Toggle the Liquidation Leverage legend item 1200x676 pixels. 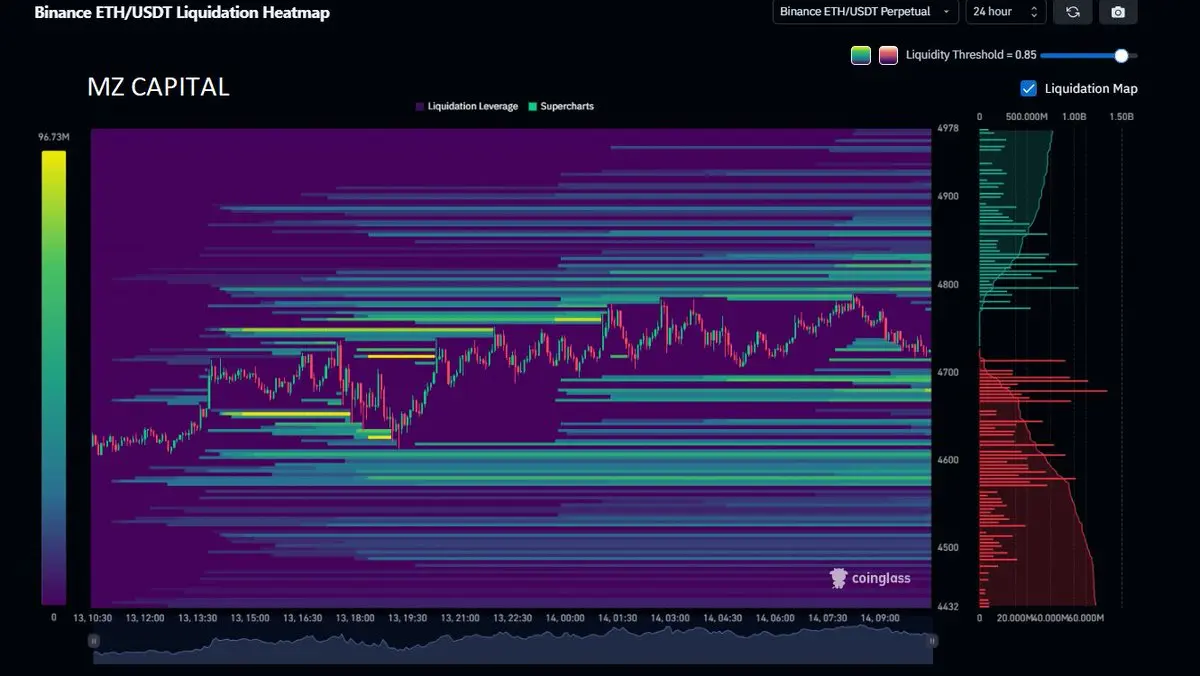[x=467, y=106]
